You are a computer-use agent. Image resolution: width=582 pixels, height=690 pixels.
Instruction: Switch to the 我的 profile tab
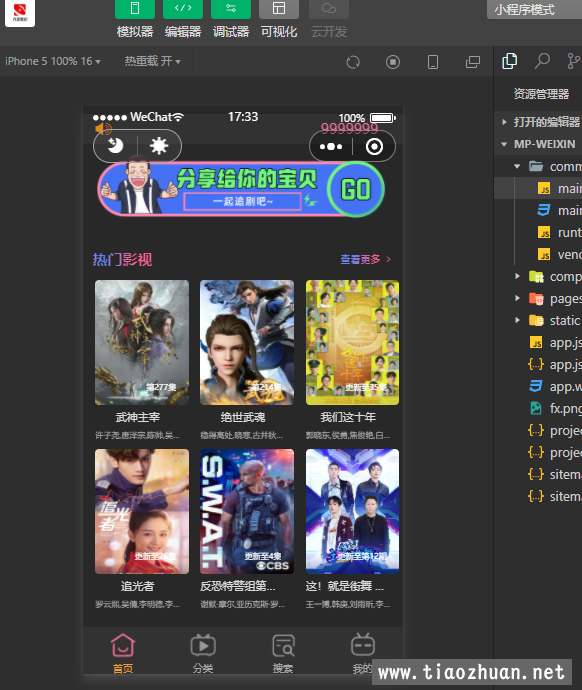click(362, 653)
